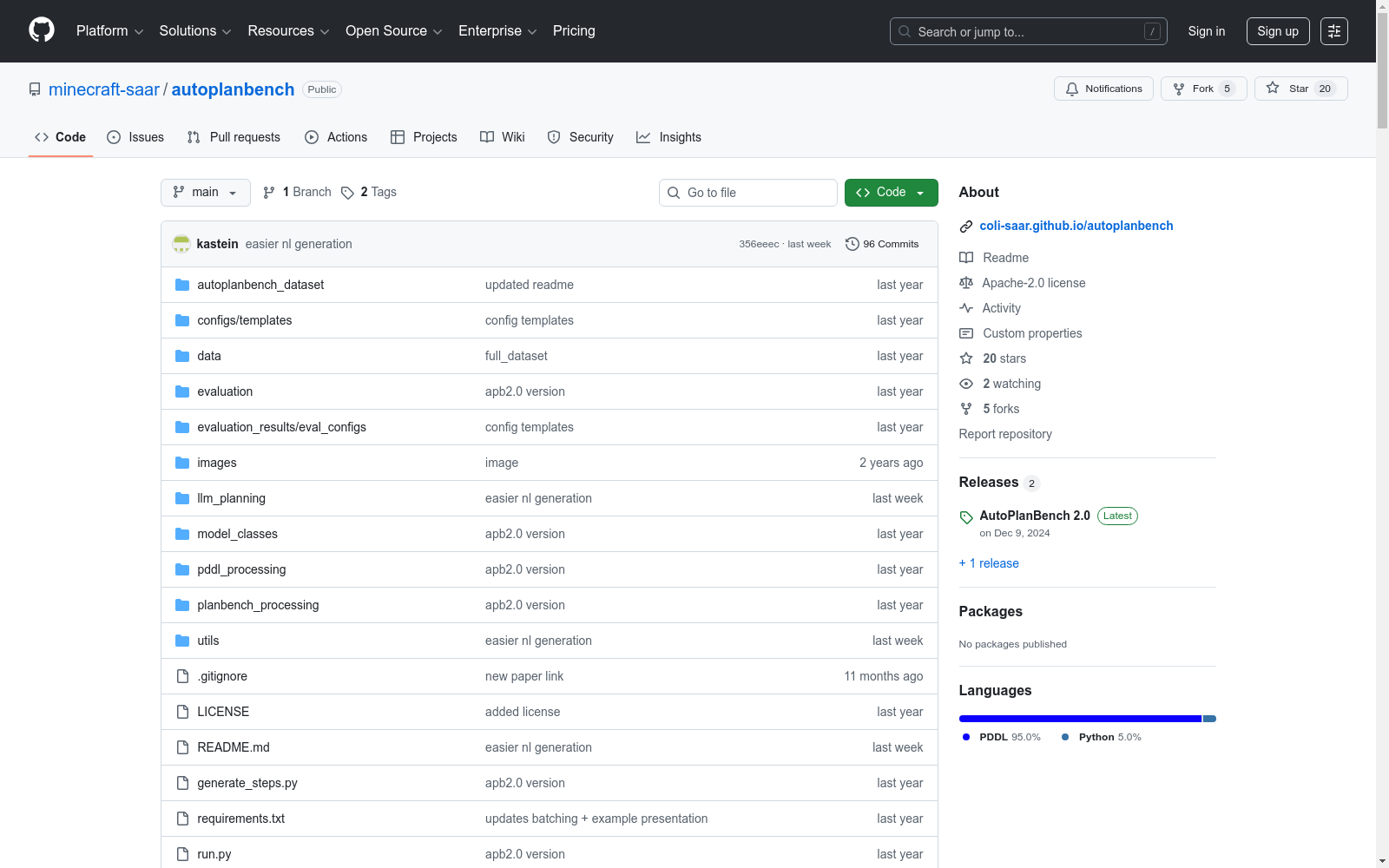Click the PDDL 95.0% language entry
Viewport: 1389px width, 868px height.
[1002, 737]
